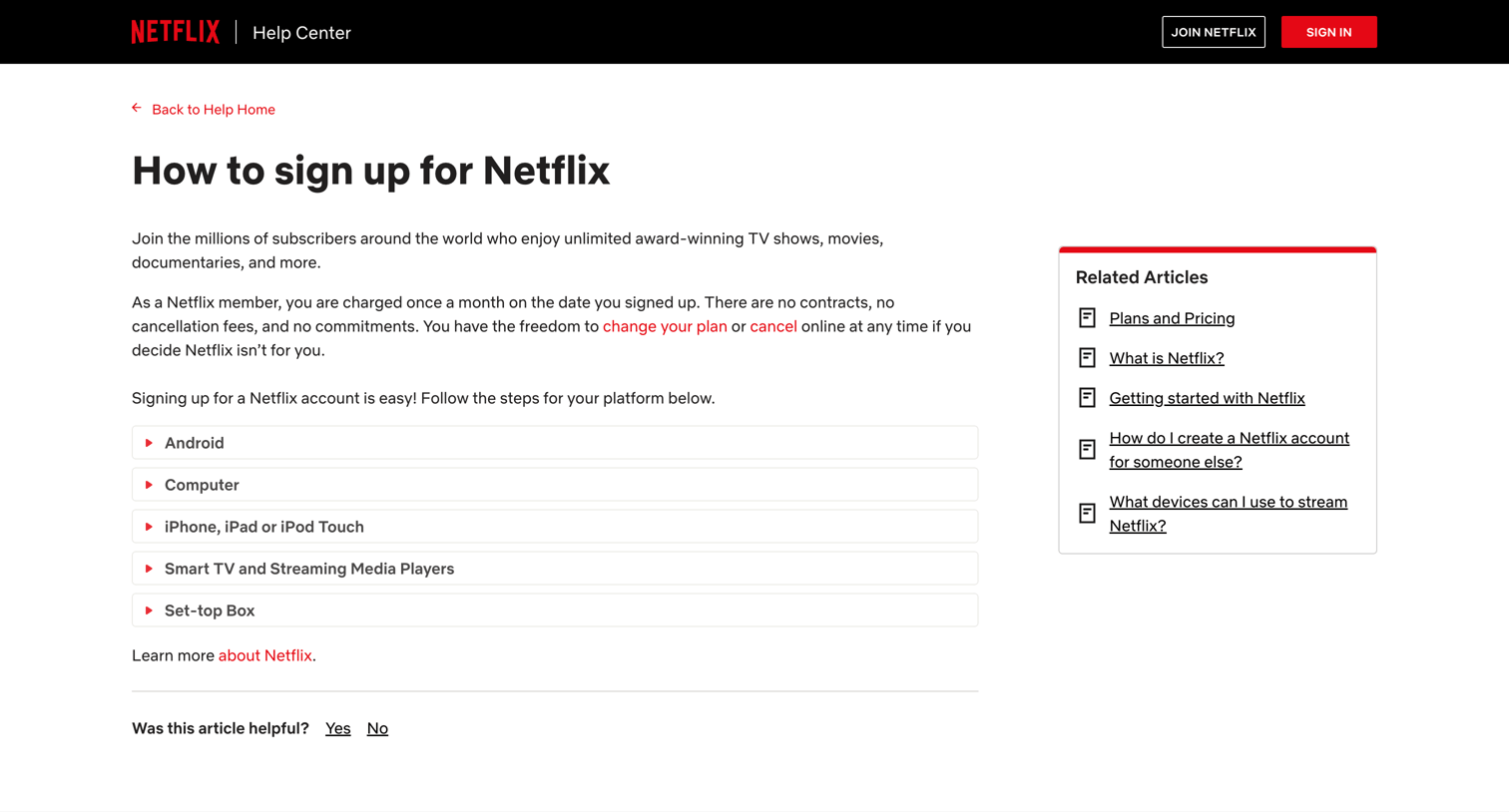Expand the Android section triangle
Viewport: 1509px width, 812px height.
click(149, 443)
